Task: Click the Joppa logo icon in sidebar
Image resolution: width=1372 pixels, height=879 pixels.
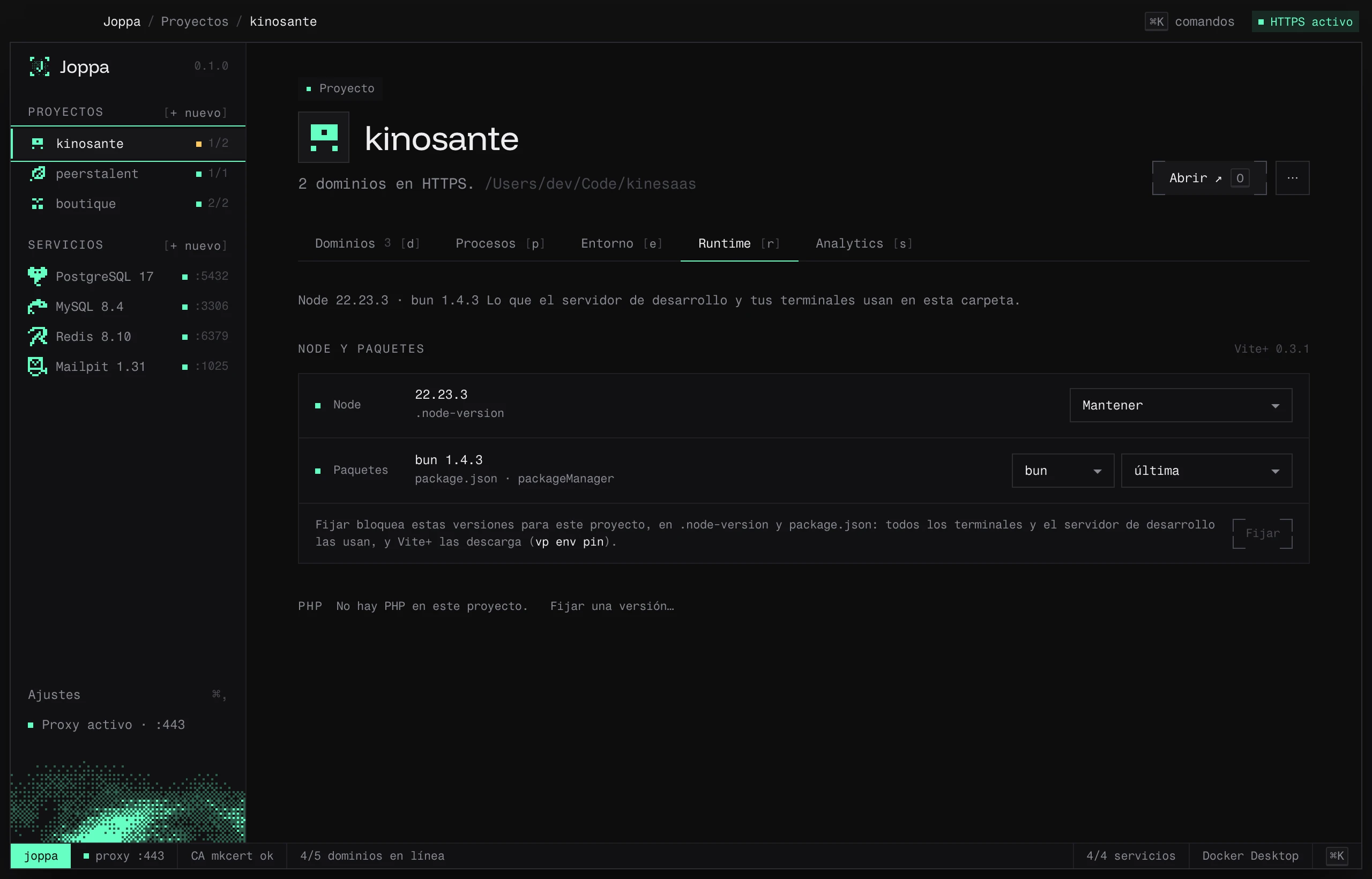Action: pos(39,67)
